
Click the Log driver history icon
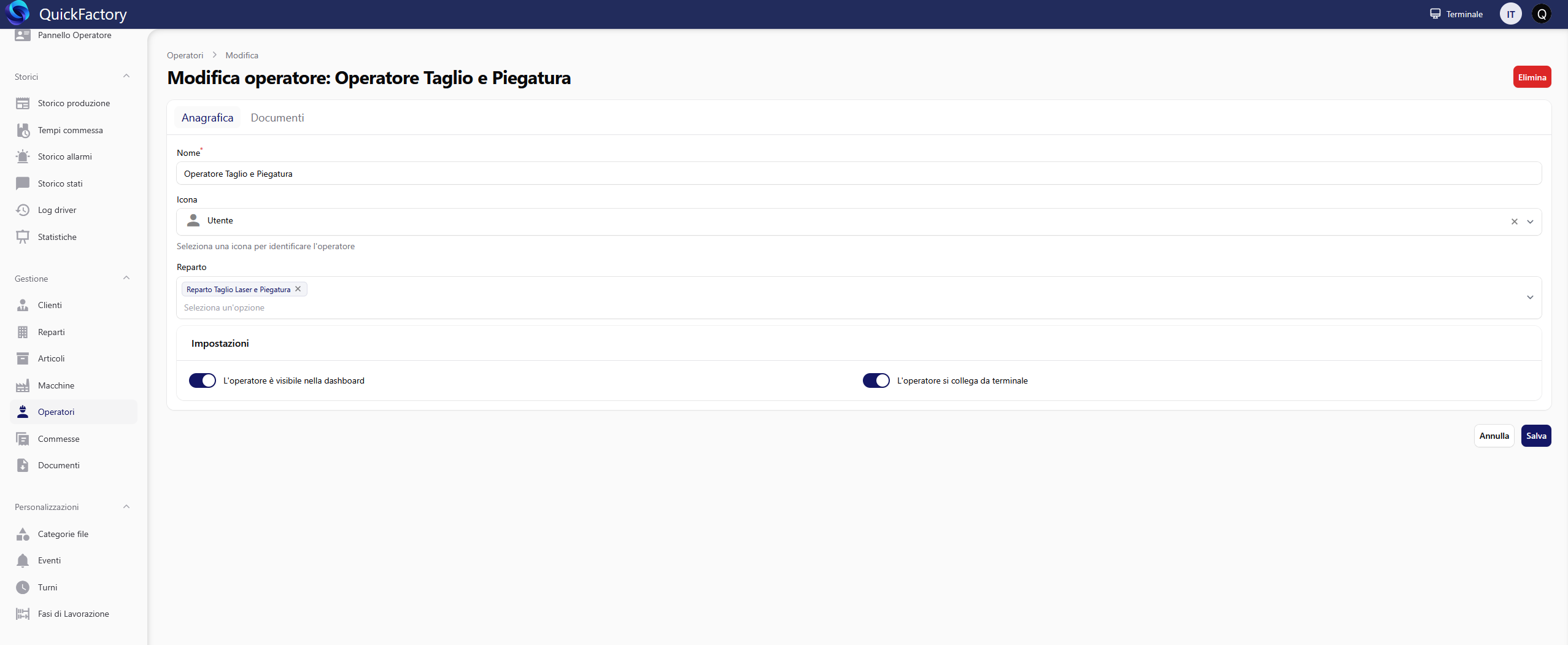tap(23, 210)
